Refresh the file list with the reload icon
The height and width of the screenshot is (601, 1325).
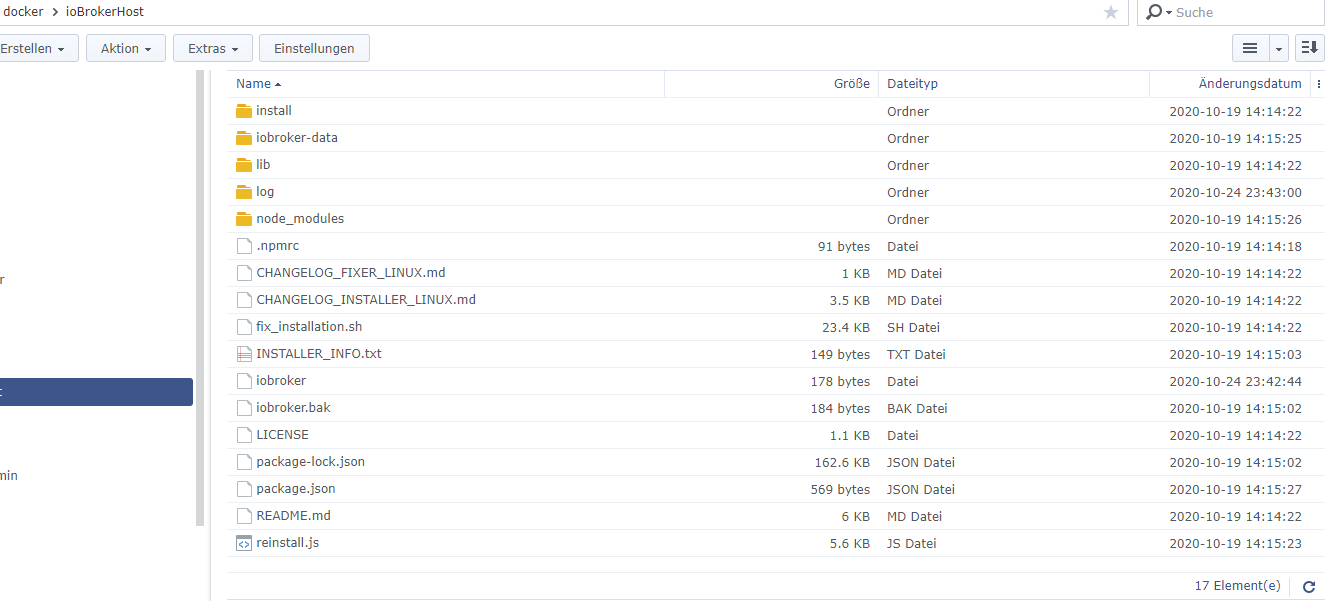coord(1308,587)
